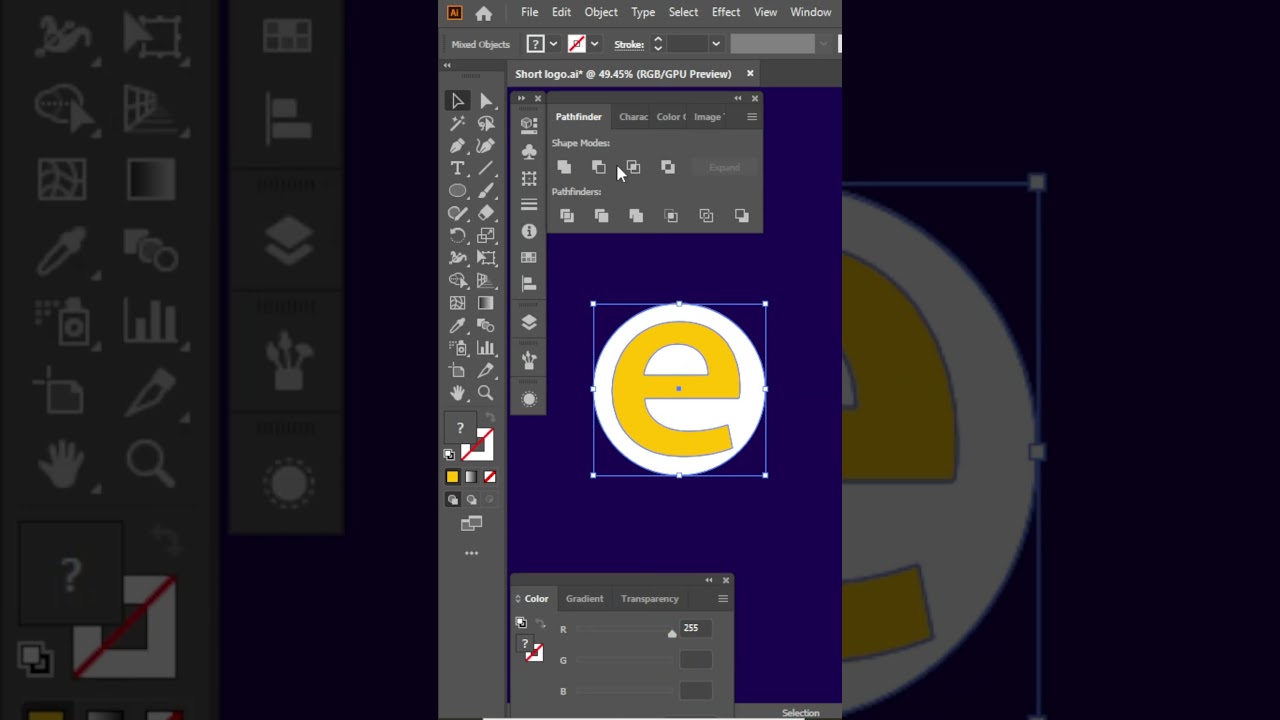The width and height of the screenshot is (1280, 720).
Task: Choose the Shaper tool
Action: pos(458,213)
